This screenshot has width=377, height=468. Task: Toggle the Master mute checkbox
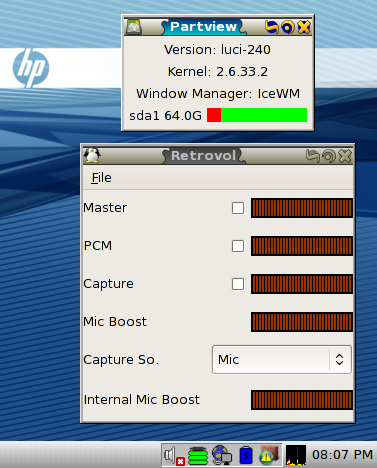(x=238, y=208)
